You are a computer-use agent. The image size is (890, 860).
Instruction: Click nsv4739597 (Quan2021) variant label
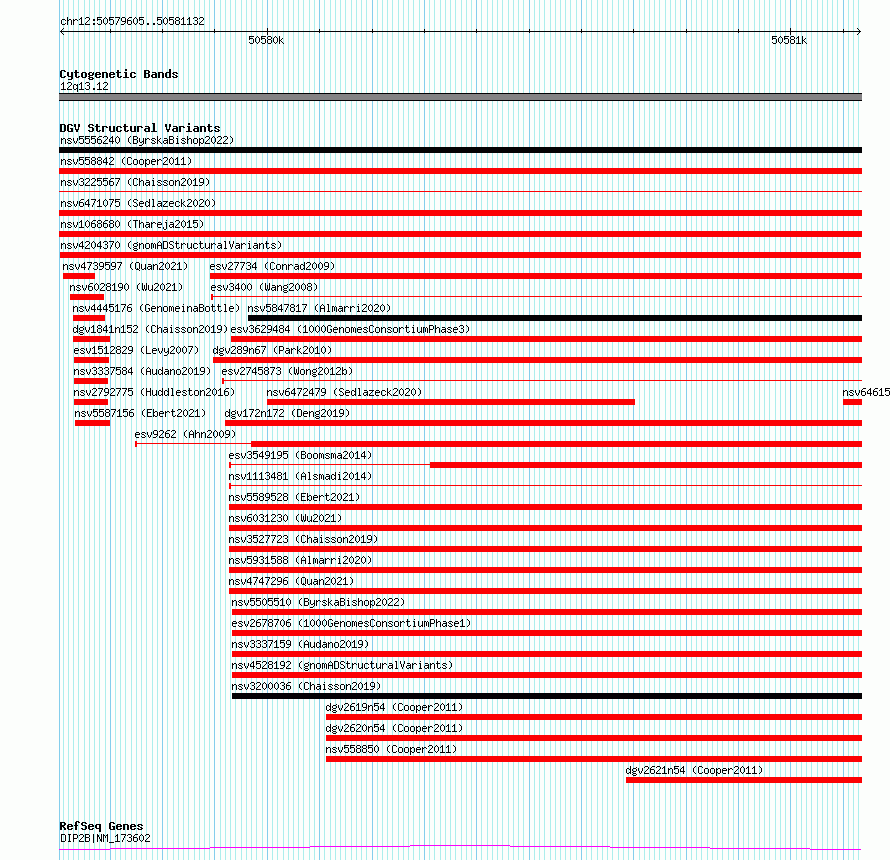tap(125, 266)
